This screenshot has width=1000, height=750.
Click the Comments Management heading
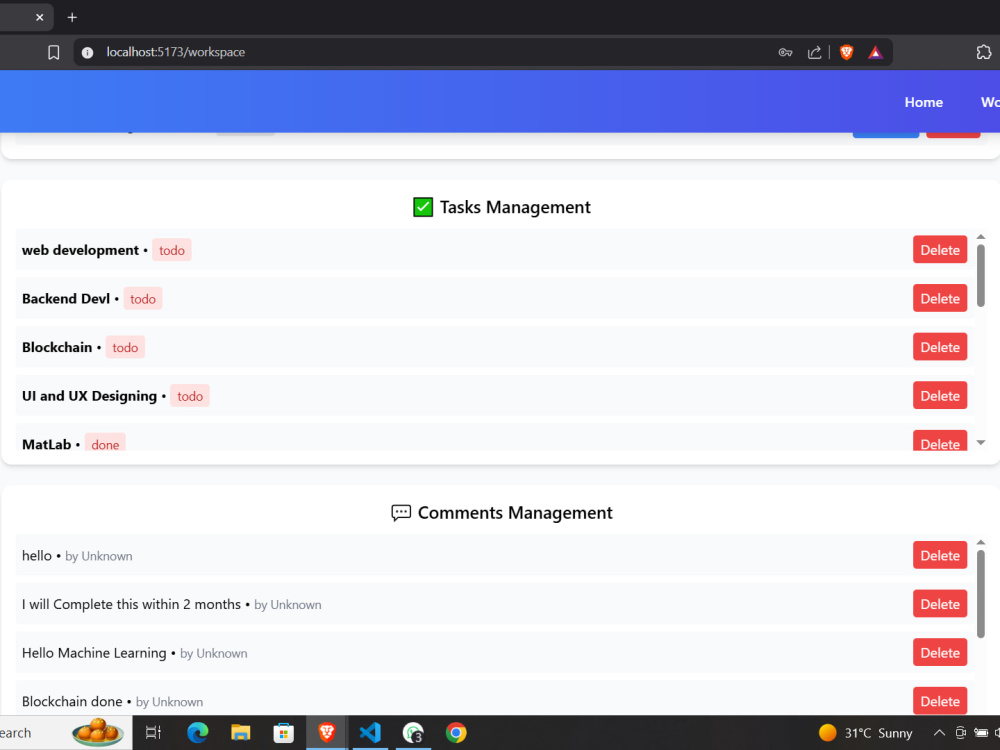pyautogui.click(x=515, y=513)
